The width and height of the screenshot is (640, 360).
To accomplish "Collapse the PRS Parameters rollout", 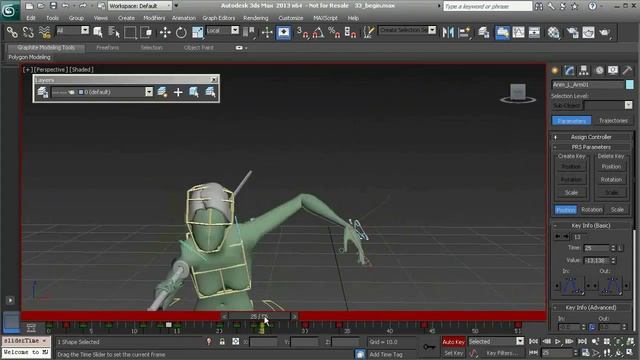I will click(x=591, y=147).
